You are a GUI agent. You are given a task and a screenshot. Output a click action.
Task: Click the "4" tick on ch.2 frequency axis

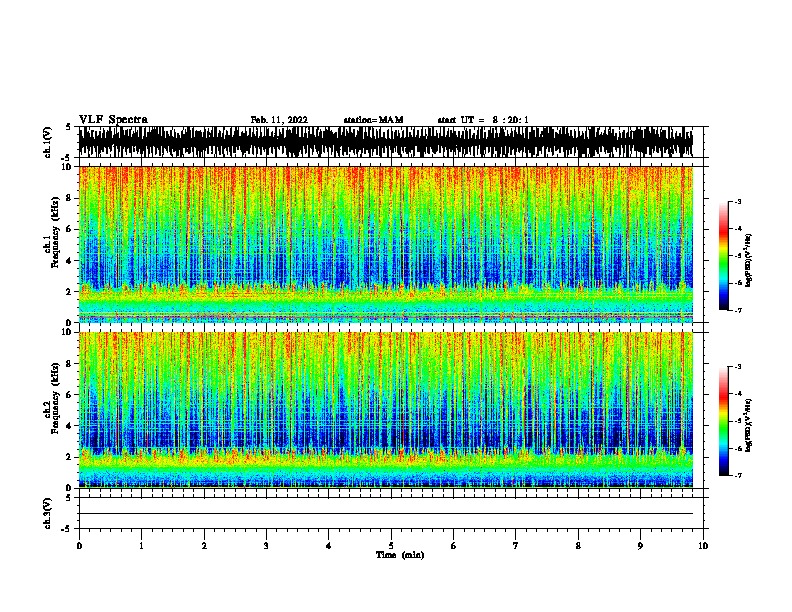click(x=70, y=426)
